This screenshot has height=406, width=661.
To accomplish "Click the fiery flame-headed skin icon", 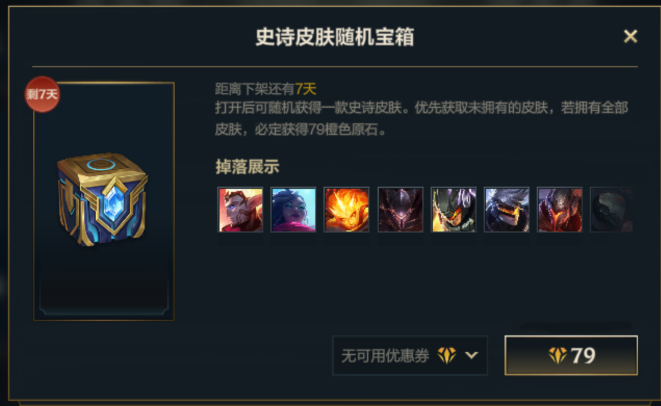I will pos(347,210).
